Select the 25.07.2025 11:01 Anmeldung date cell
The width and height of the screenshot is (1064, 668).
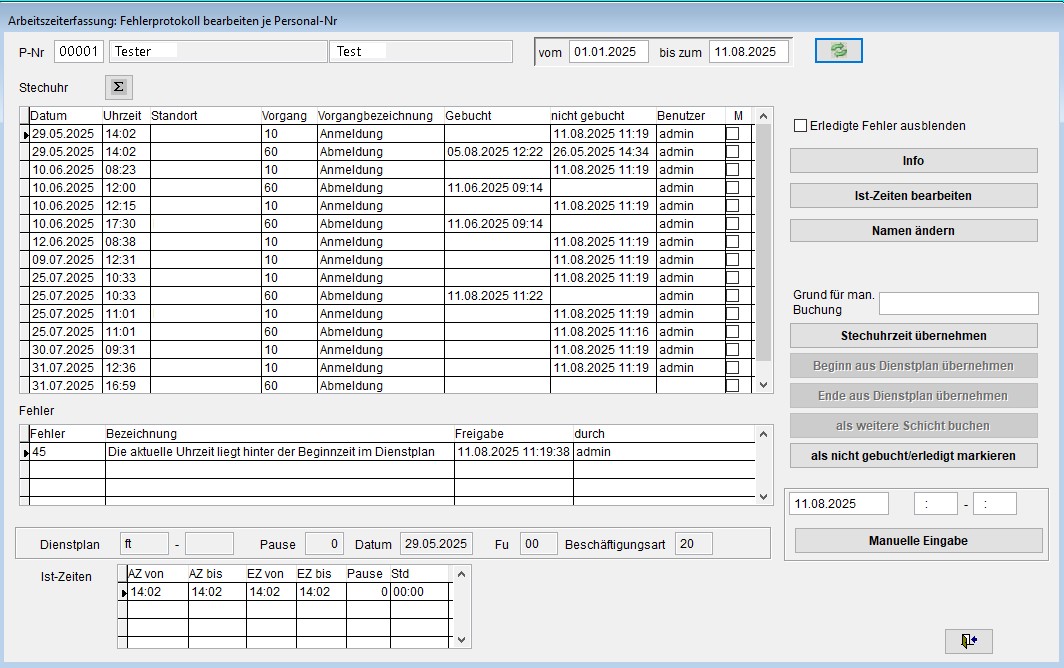click(66, 314)
